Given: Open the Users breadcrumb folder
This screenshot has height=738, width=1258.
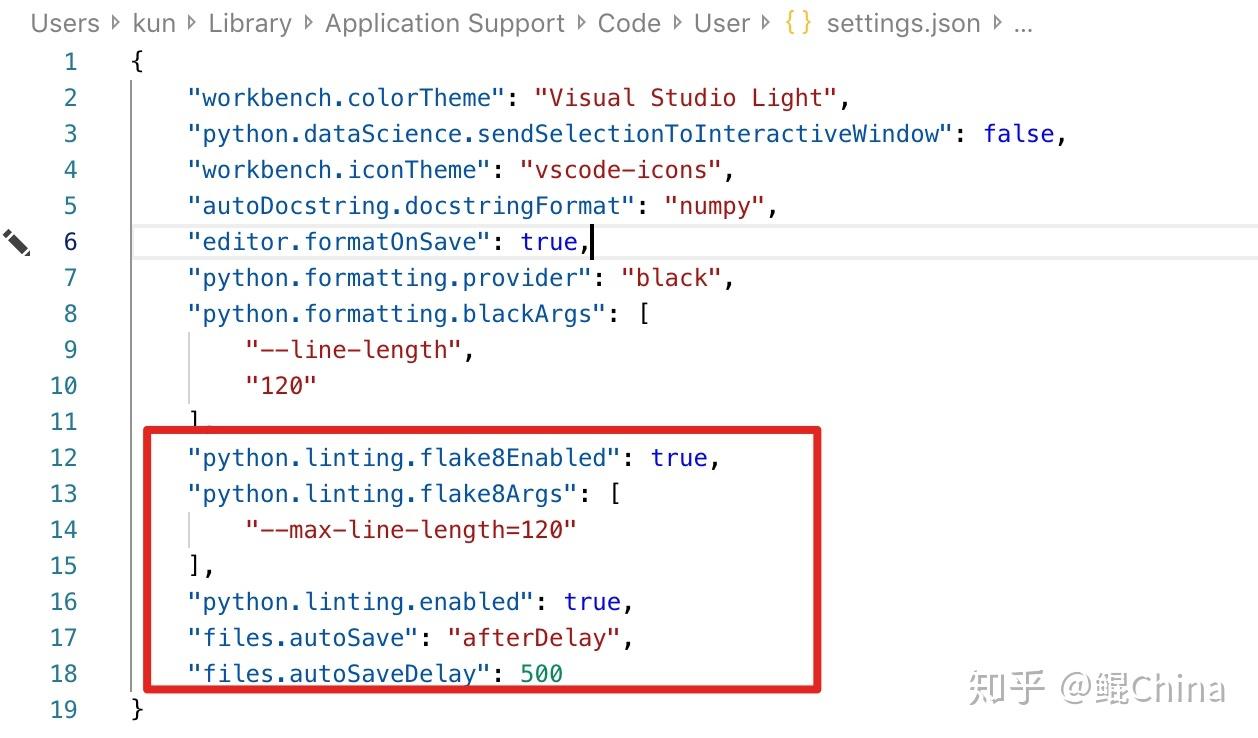Looking at the screenshot, I should [65, 23].
